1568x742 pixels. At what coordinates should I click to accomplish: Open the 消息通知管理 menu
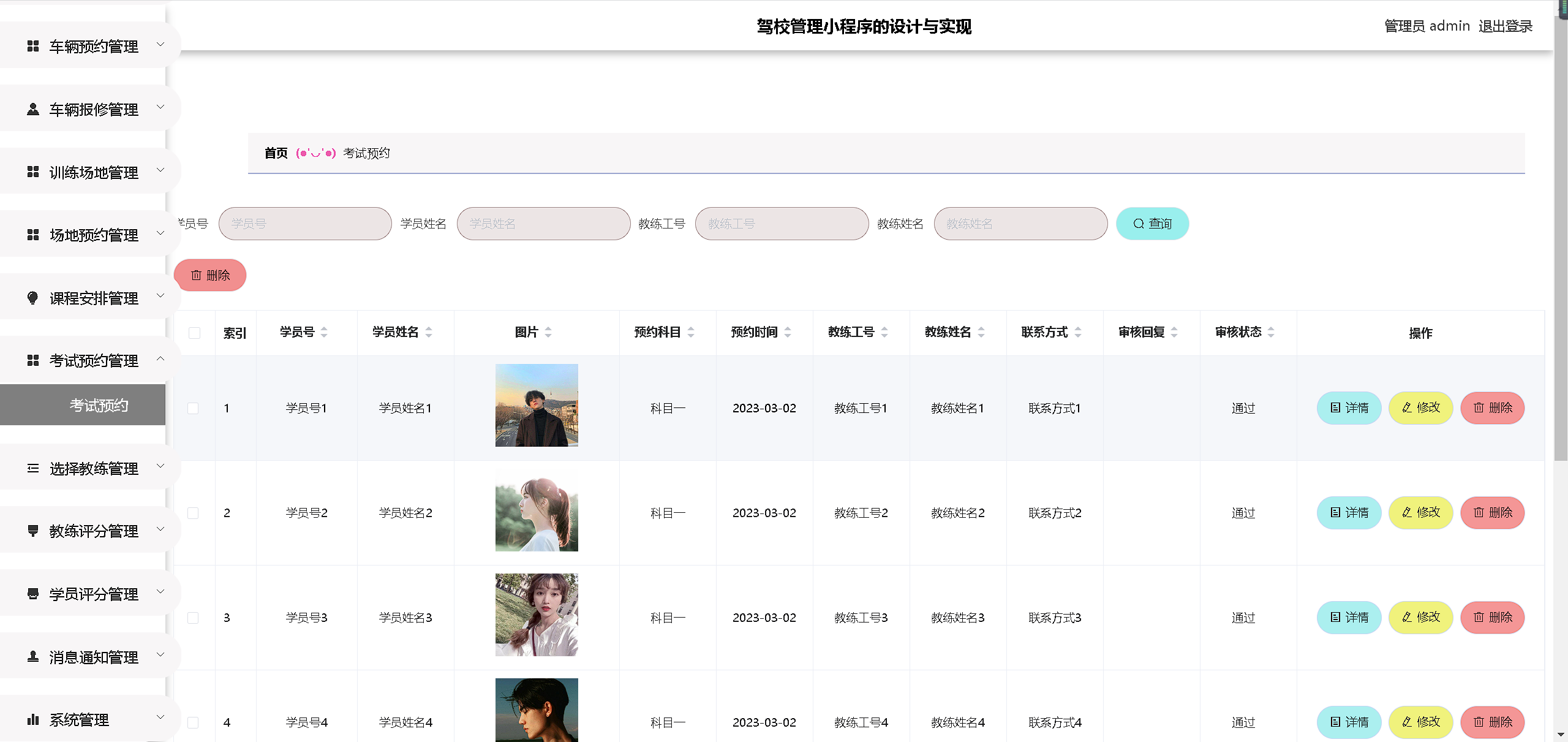tap(90, 657)
